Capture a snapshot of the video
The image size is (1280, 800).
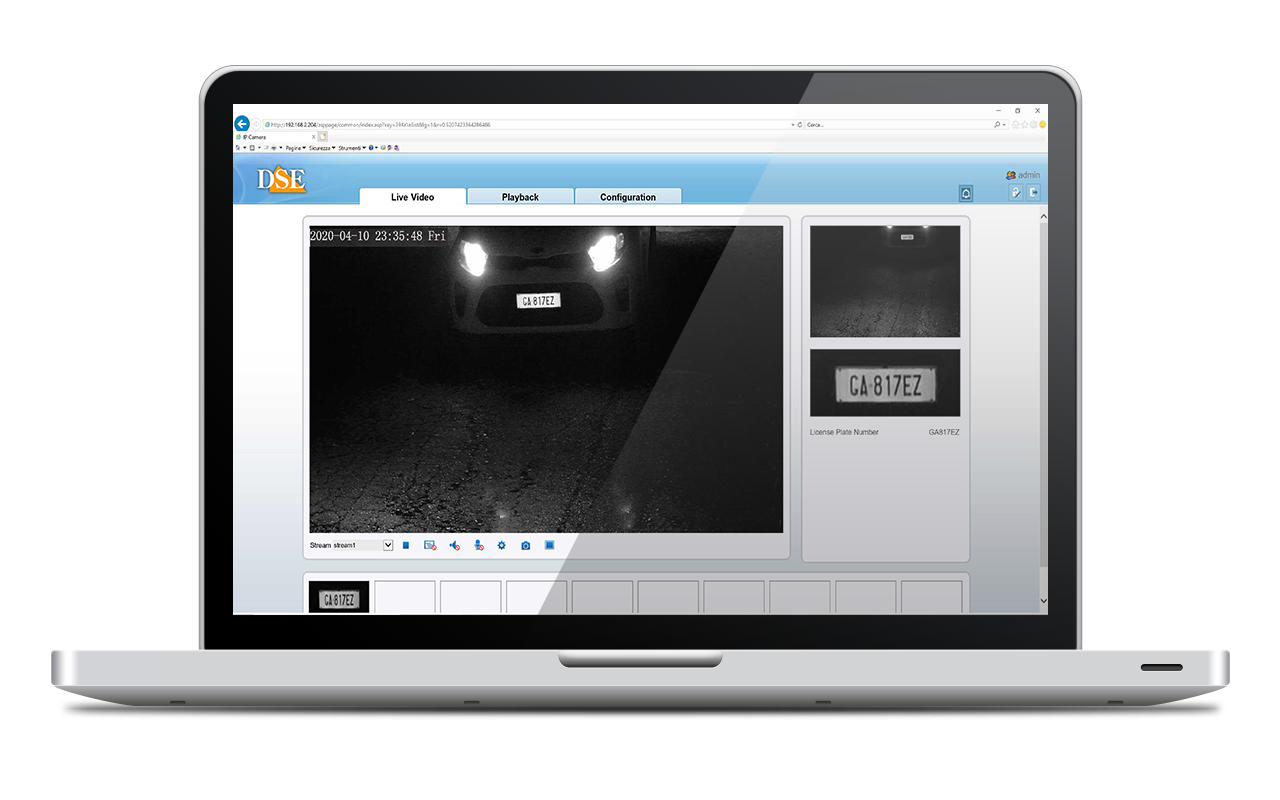525,545
